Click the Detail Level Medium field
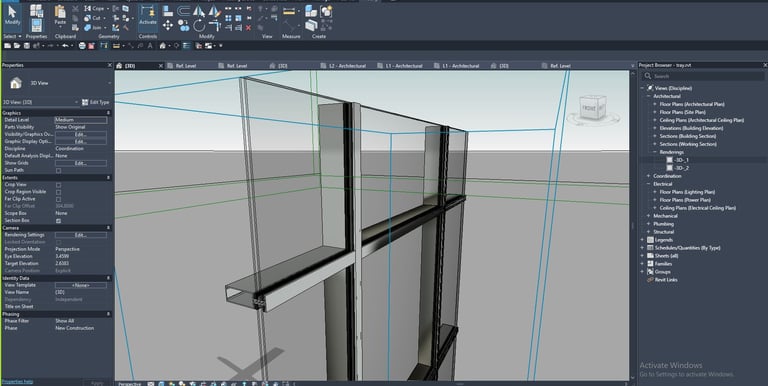 click(80, 120)
